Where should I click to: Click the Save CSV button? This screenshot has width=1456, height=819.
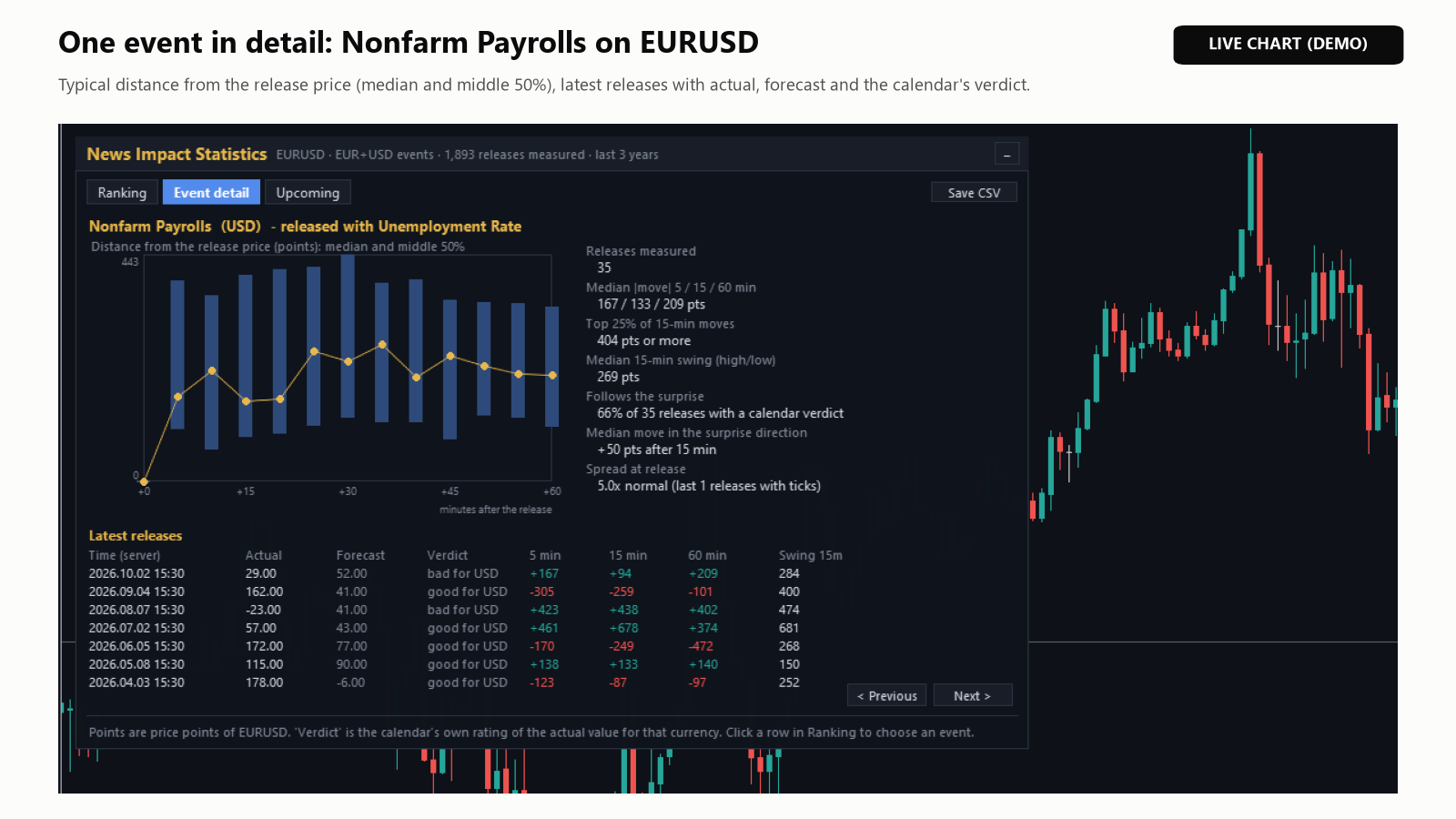[974, 193]
